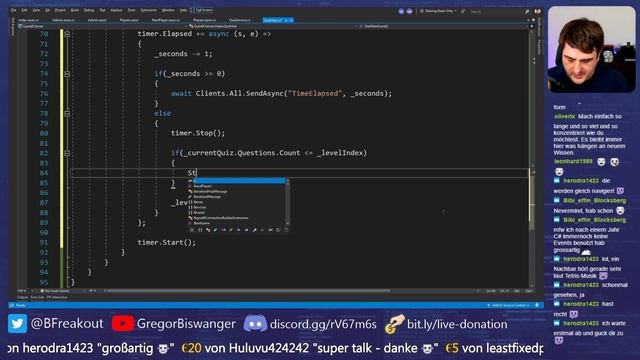Switch to the Player.razor.cs tab
The width and height of the screenshot is (640, 360).
point(204,20)
